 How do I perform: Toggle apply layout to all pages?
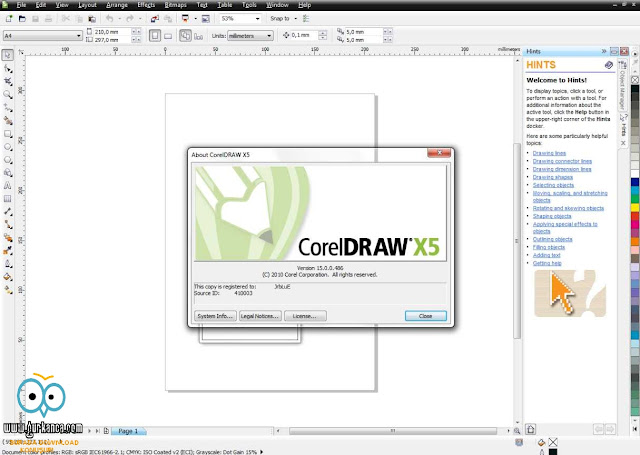(185, 36)
